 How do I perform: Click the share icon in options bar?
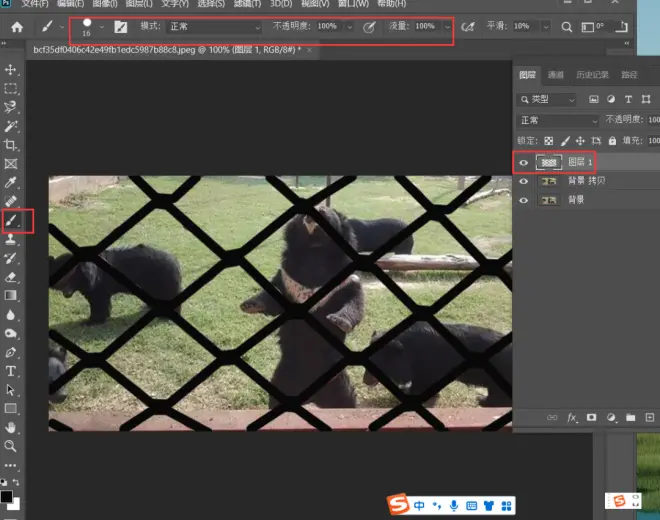coord(622,27)
